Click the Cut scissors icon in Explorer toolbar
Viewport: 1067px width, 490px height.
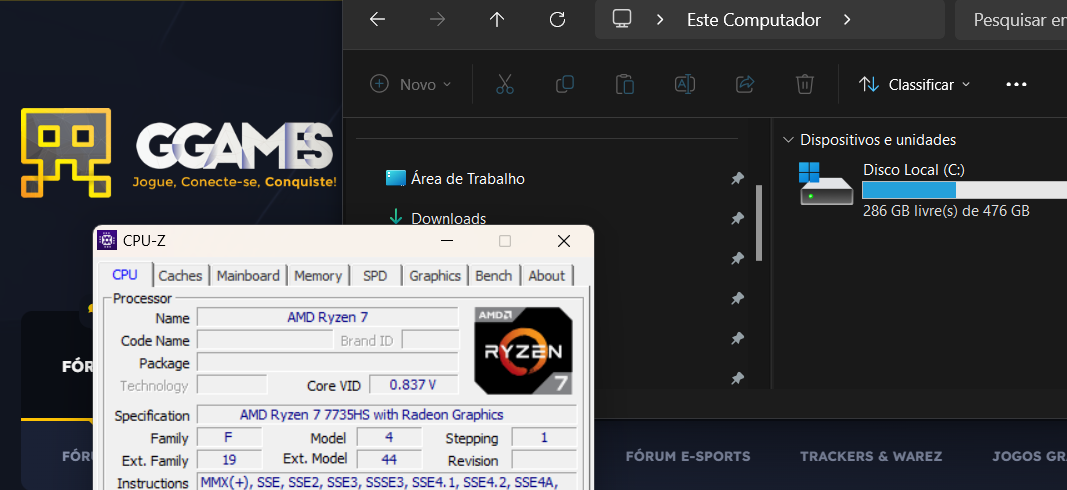pyautogui.click(x=504, y=85)
